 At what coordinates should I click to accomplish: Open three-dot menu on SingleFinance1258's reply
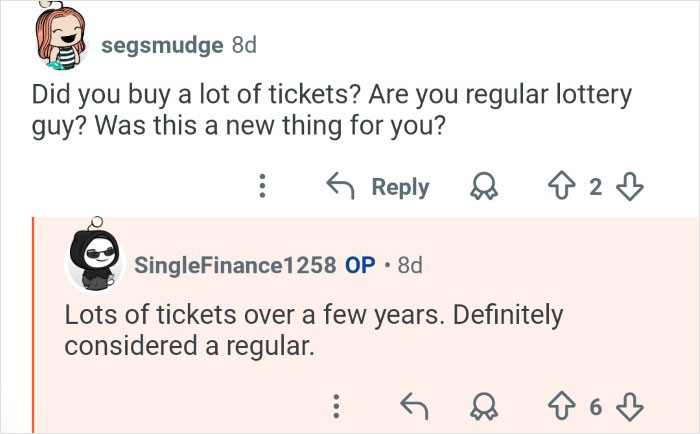pyautogui.click(x=337, y=406)
